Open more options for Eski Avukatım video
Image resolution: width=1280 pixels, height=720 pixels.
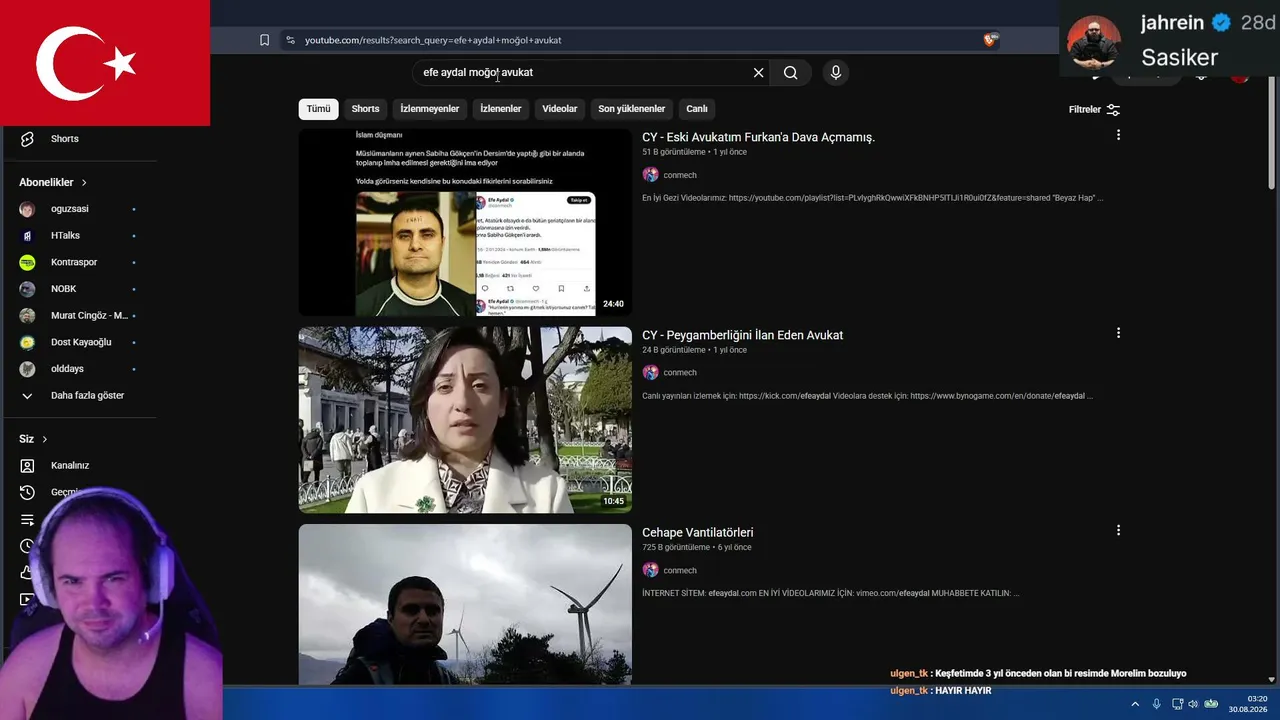click(1118, 135)
